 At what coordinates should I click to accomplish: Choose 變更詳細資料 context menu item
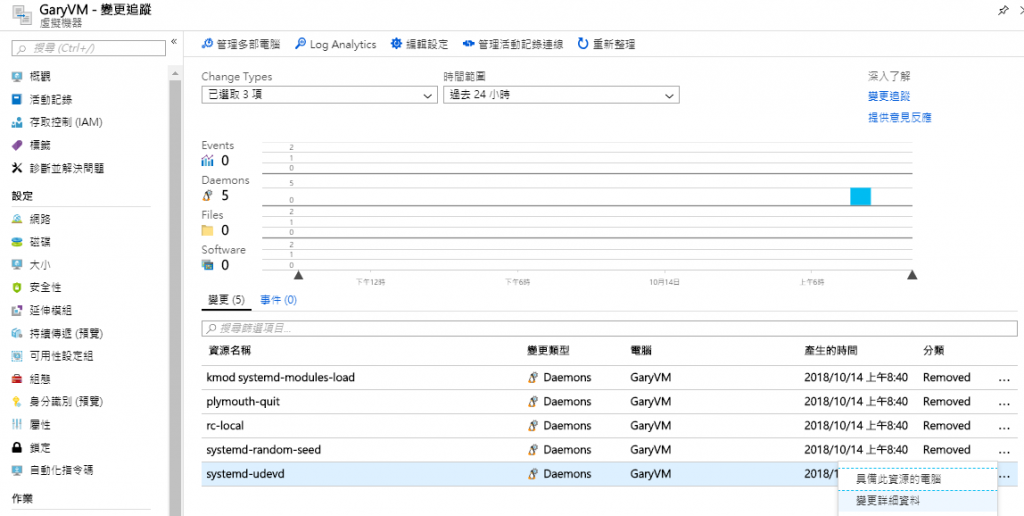(918, 502)
